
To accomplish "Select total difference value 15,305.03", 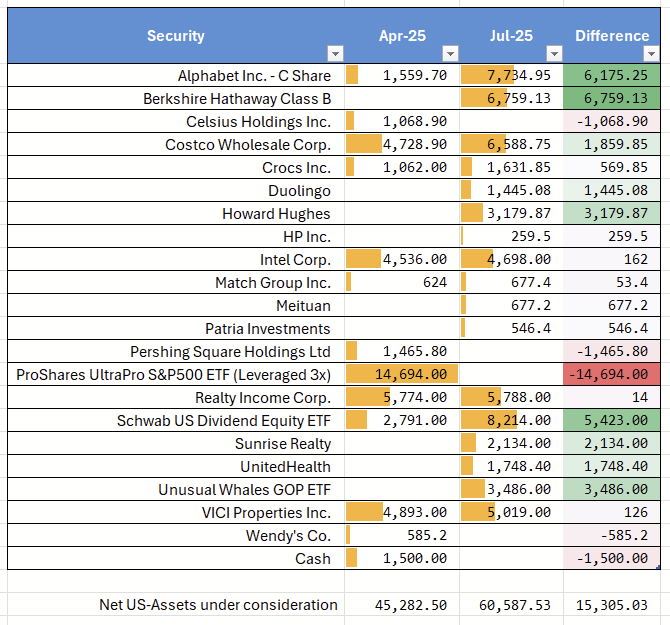I will 612,604.
